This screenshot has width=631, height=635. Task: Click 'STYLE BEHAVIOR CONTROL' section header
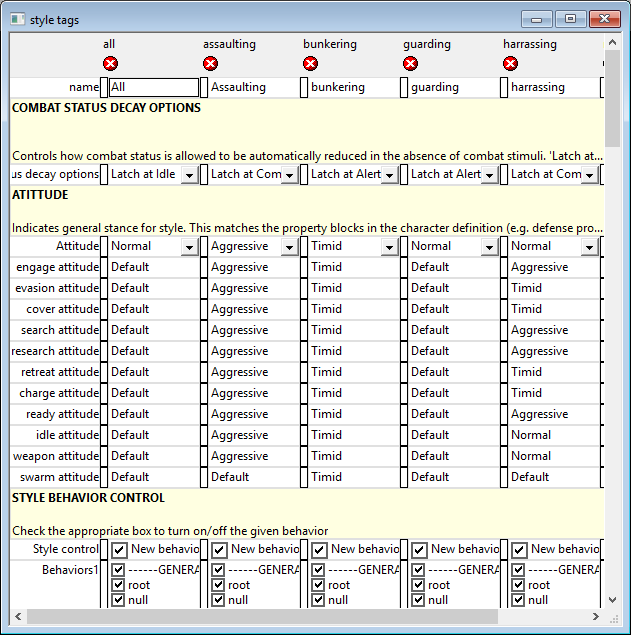[x=88, y=498]
